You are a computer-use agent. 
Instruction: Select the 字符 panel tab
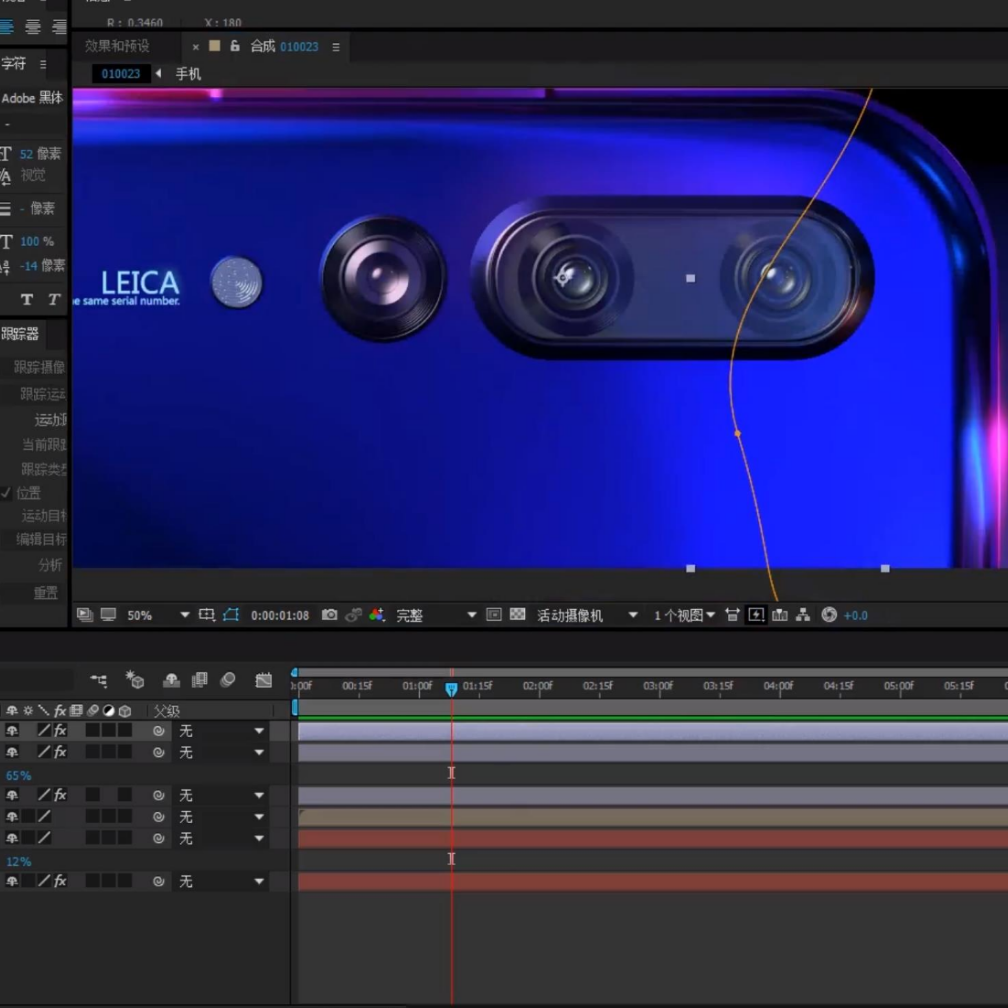[x=14, y=64]
